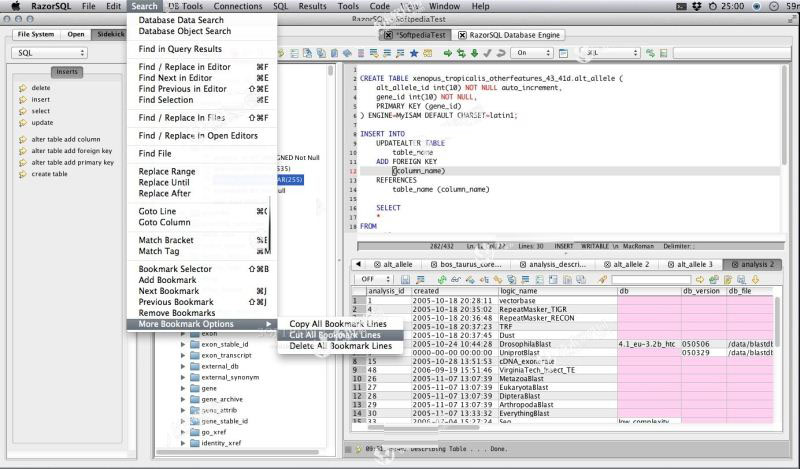The width and height of the screenshot is (800, 469).
Task: Expand the identity_xref tree node
Action: (x=183, y=443)
